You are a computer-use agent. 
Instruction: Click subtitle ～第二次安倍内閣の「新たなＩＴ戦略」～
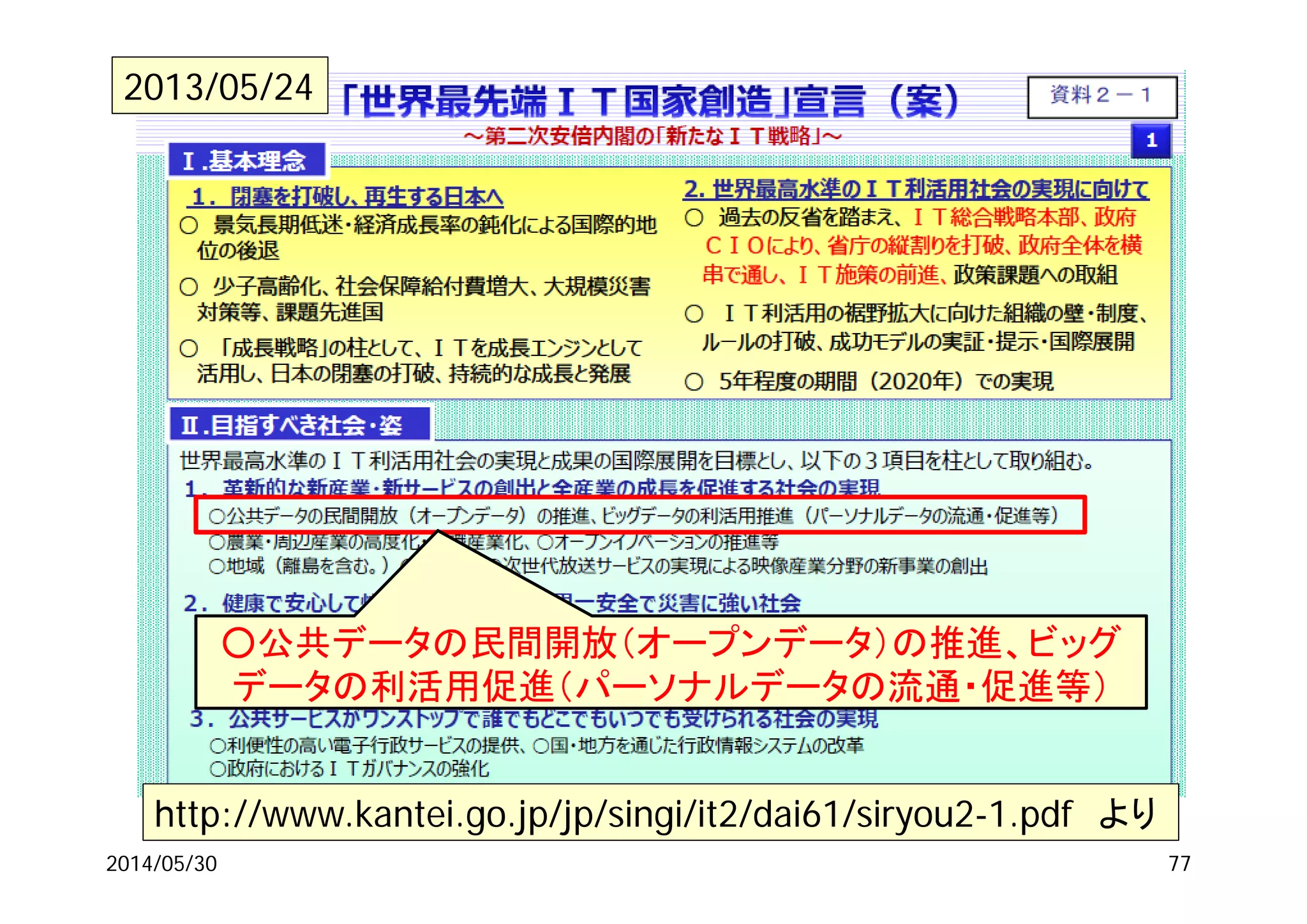point(652,136)
